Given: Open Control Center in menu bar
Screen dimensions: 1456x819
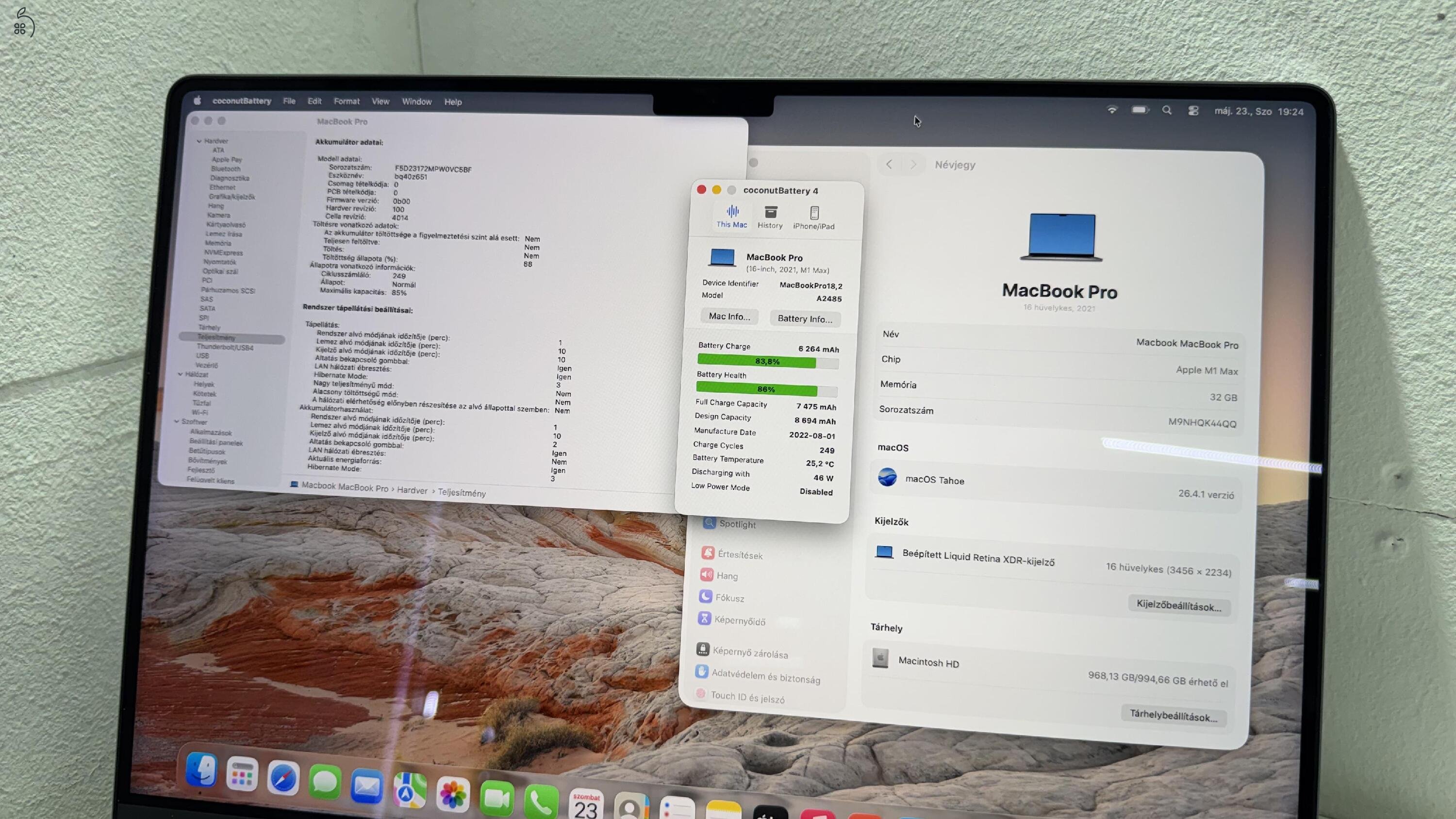Looking at the screenshot, I should pos(1193,111).
